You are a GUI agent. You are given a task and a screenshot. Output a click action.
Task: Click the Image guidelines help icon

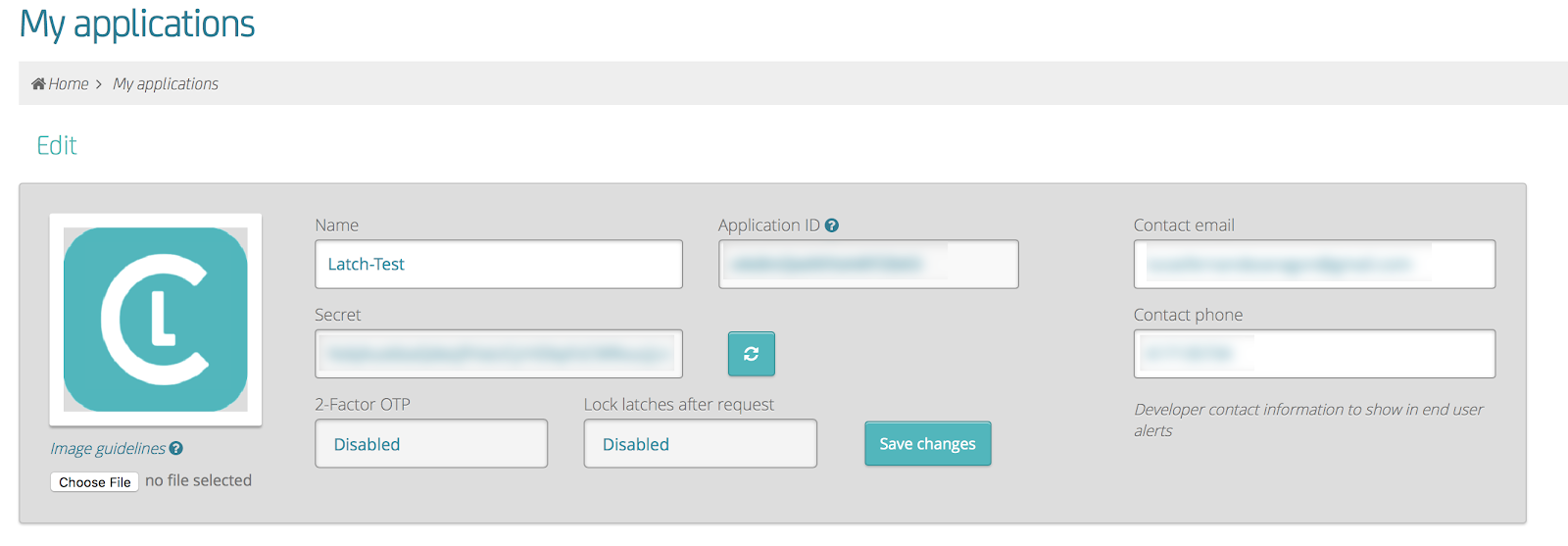pyautogui.click(x=176, y=448)
